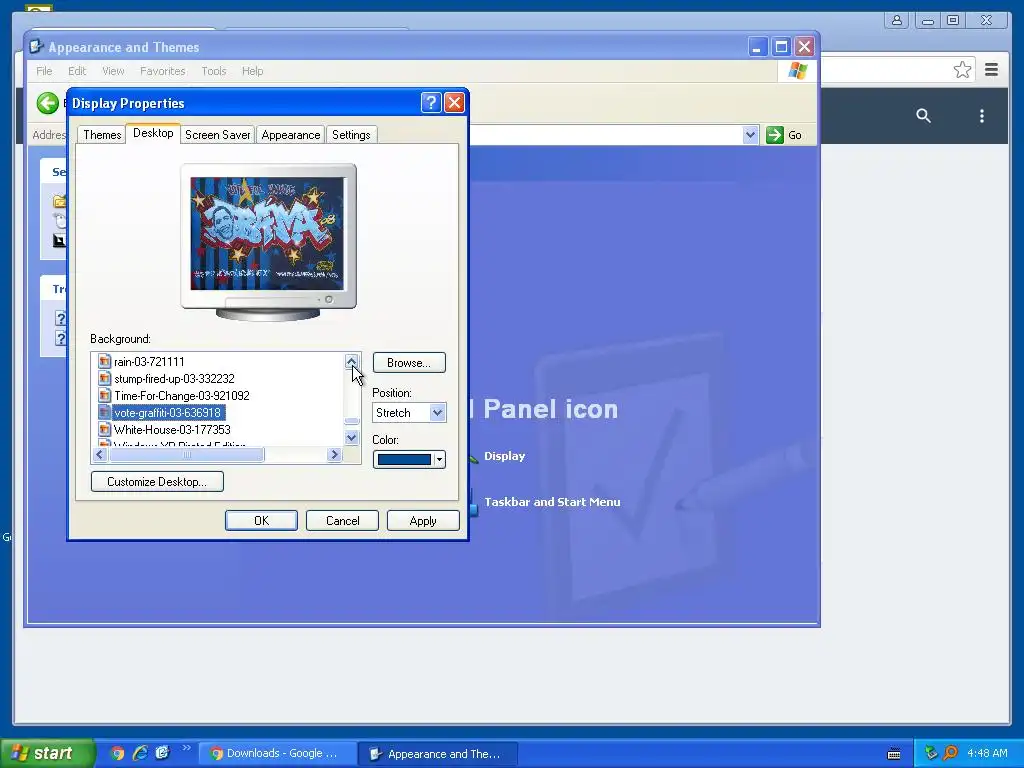Click the White-House-03-177353 file icon

click(x=104, y=429)
